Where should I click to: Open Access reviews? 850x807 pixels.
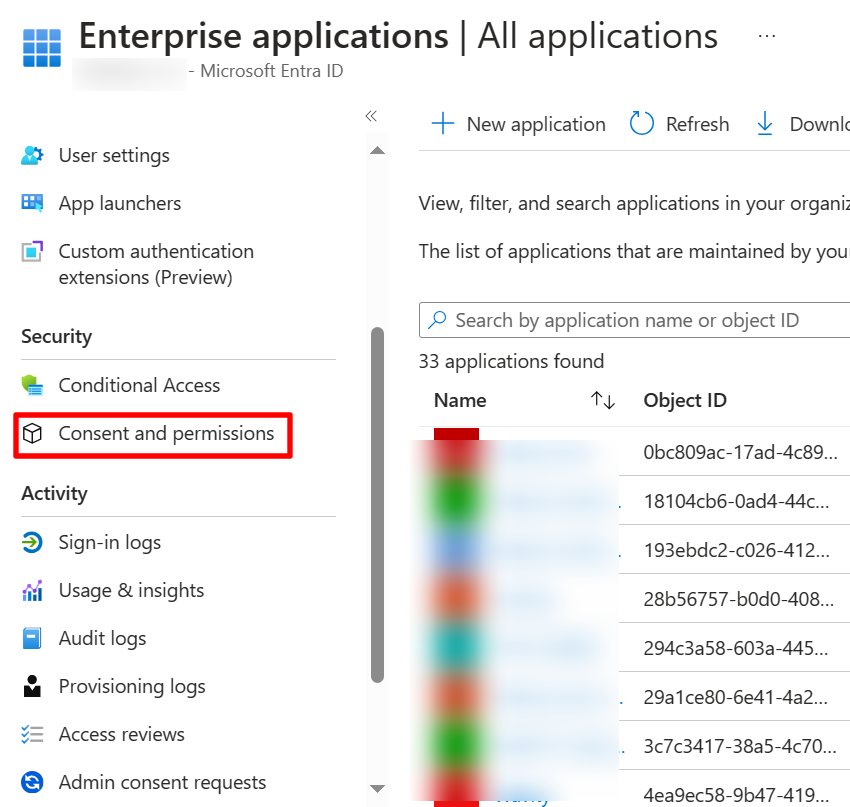point(121,734)
